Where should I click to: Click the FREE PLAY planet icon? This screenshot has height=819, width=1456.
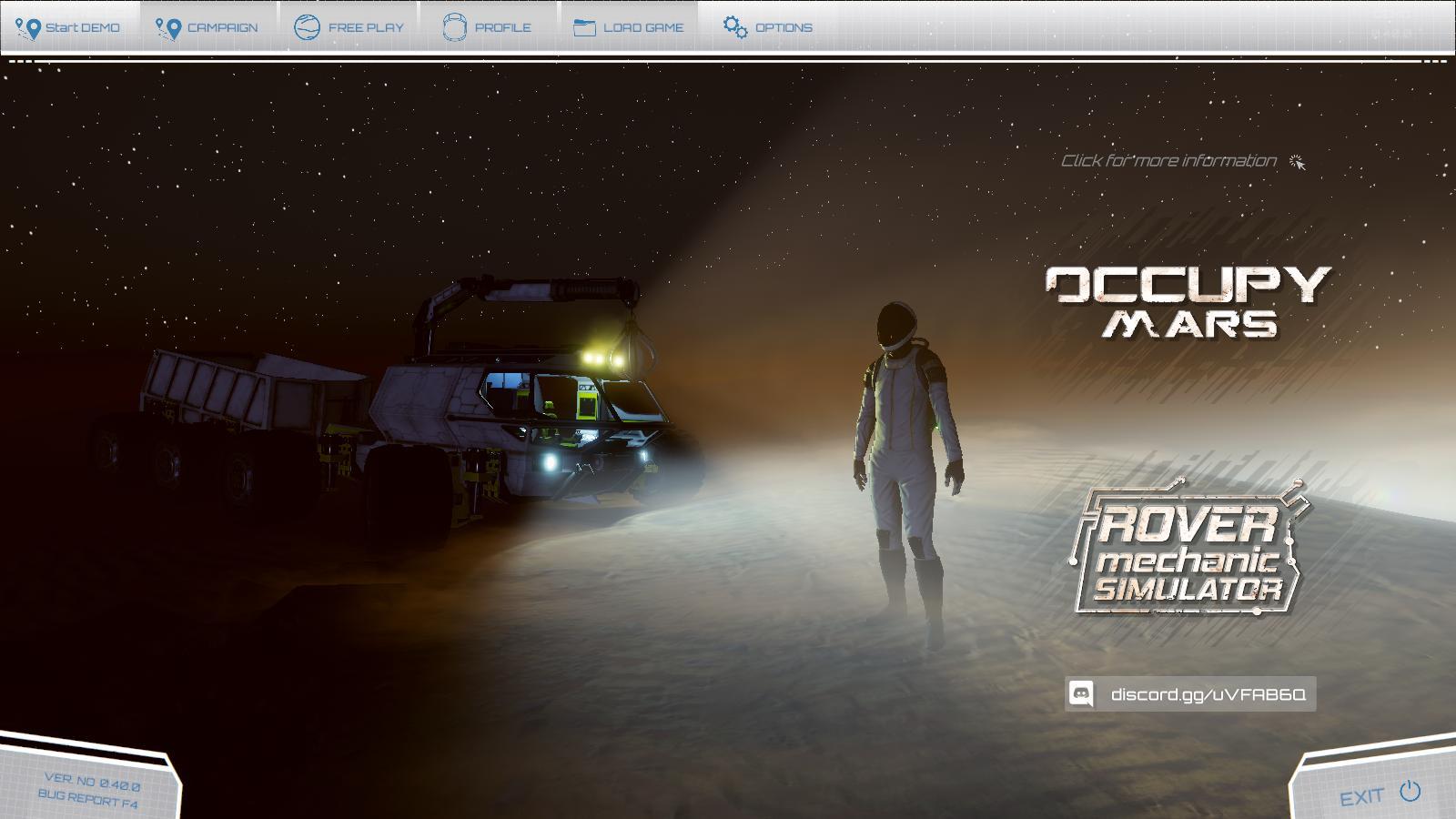click(x=307, y=27)
